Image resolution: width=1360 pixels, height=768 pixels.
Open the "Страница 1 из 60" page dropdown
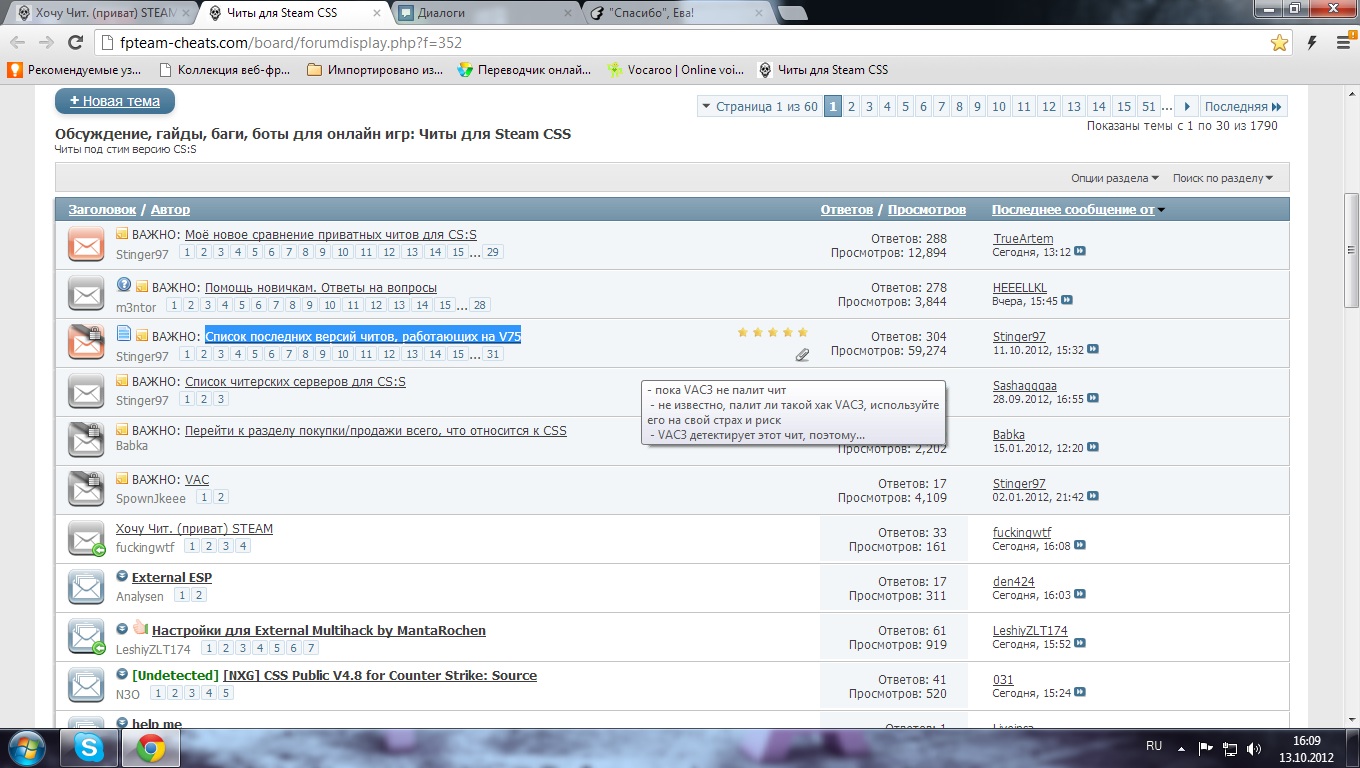point(759,107)
